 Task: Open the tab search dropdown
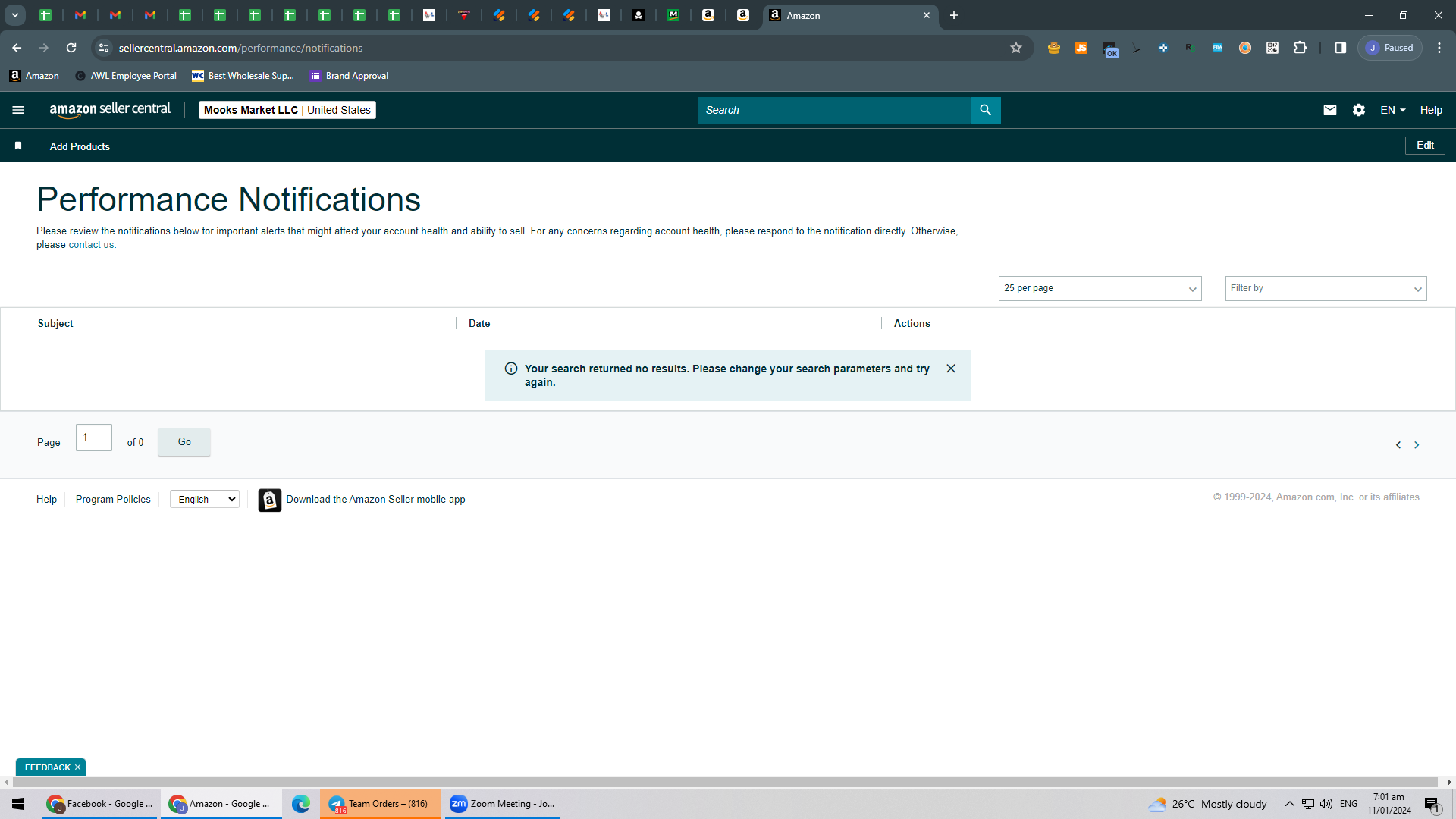click(14, 15)
